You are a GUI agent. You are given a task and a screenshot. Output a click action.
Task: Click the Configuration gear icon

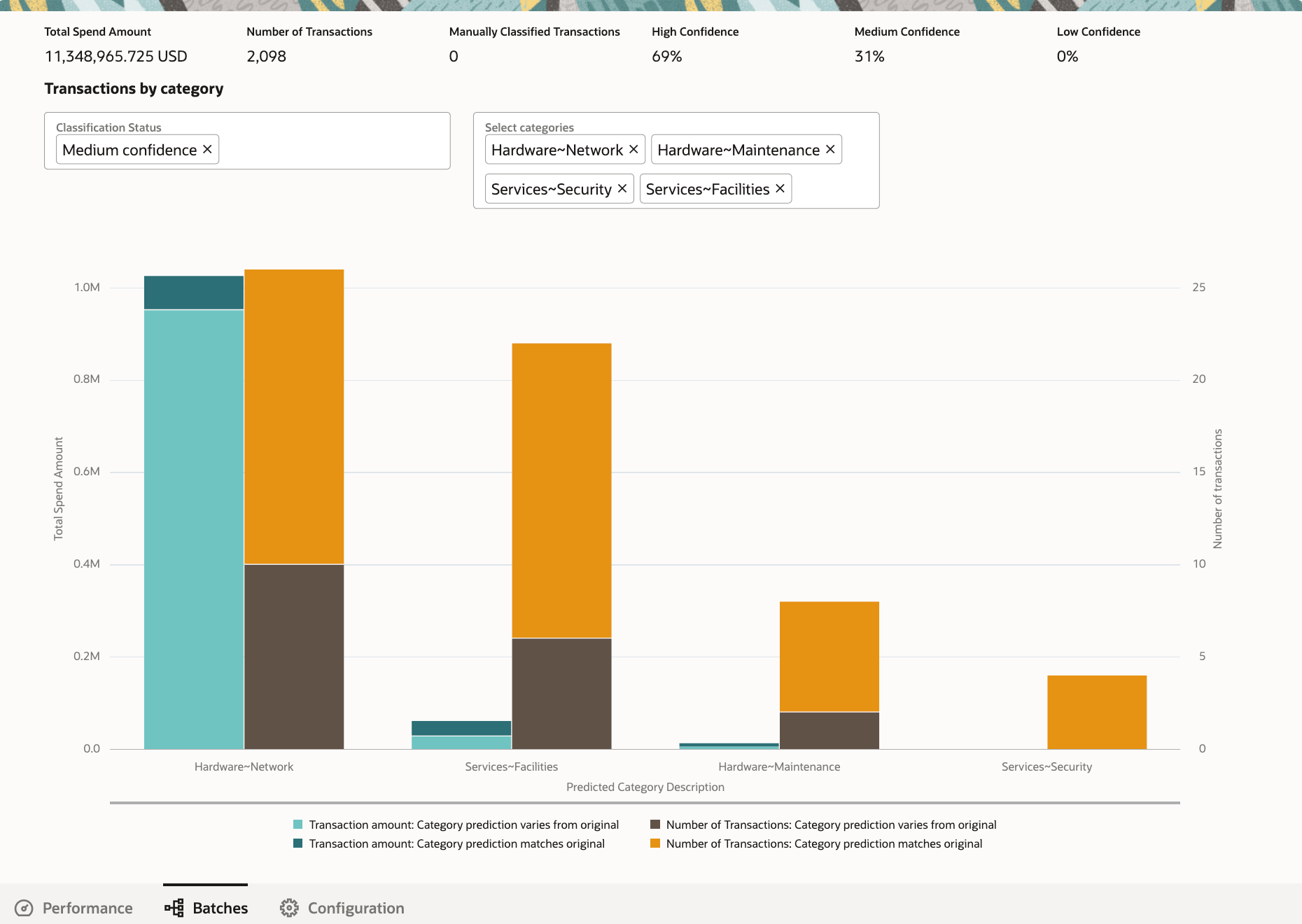tap(289, 908)
